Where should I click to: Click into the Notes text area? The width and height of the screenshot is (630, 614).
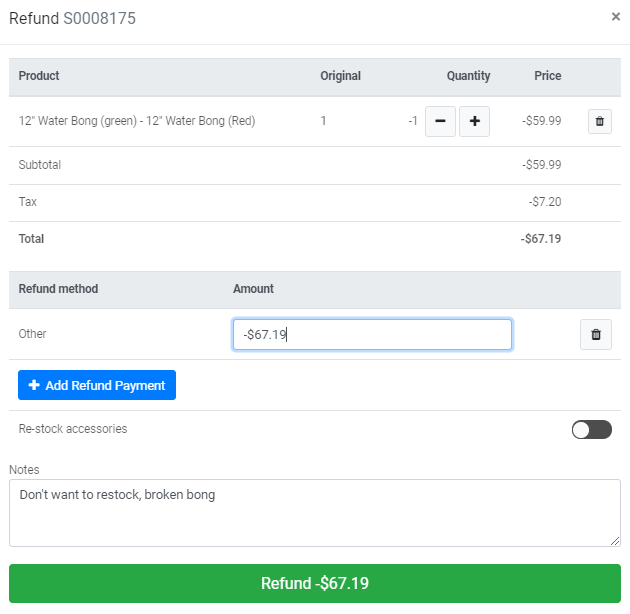pos(314,512)
